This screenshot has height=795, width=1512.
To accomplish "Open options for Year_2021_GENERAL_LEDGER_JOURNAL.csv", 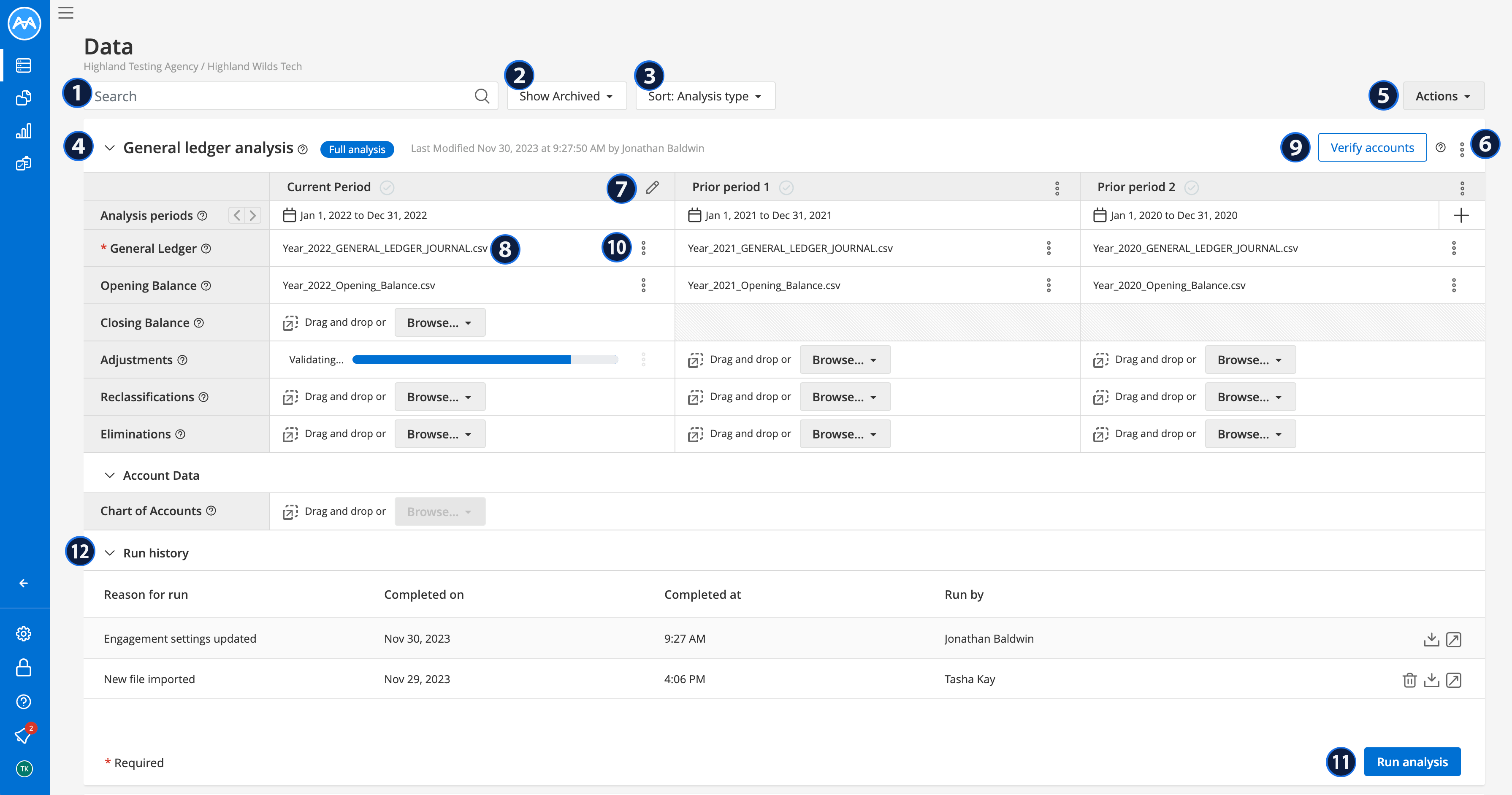I will click(1048, 248).
